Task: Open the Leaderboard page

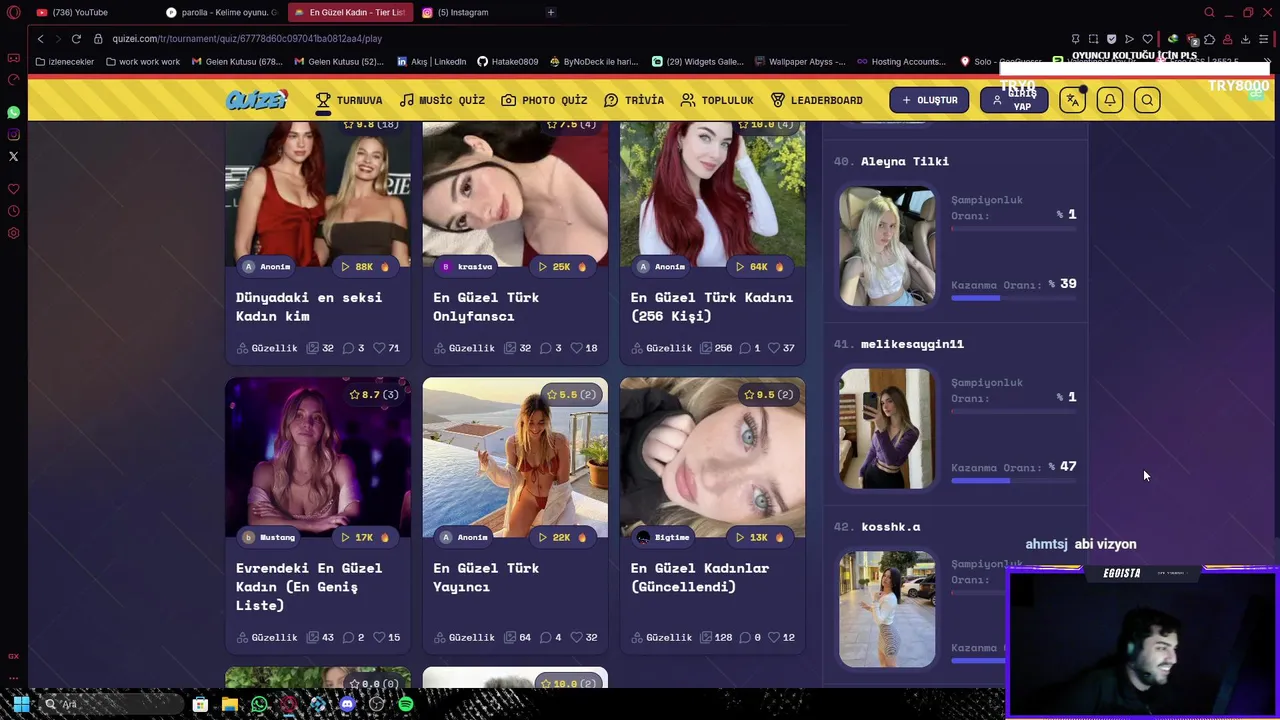Action: [817, 100]
